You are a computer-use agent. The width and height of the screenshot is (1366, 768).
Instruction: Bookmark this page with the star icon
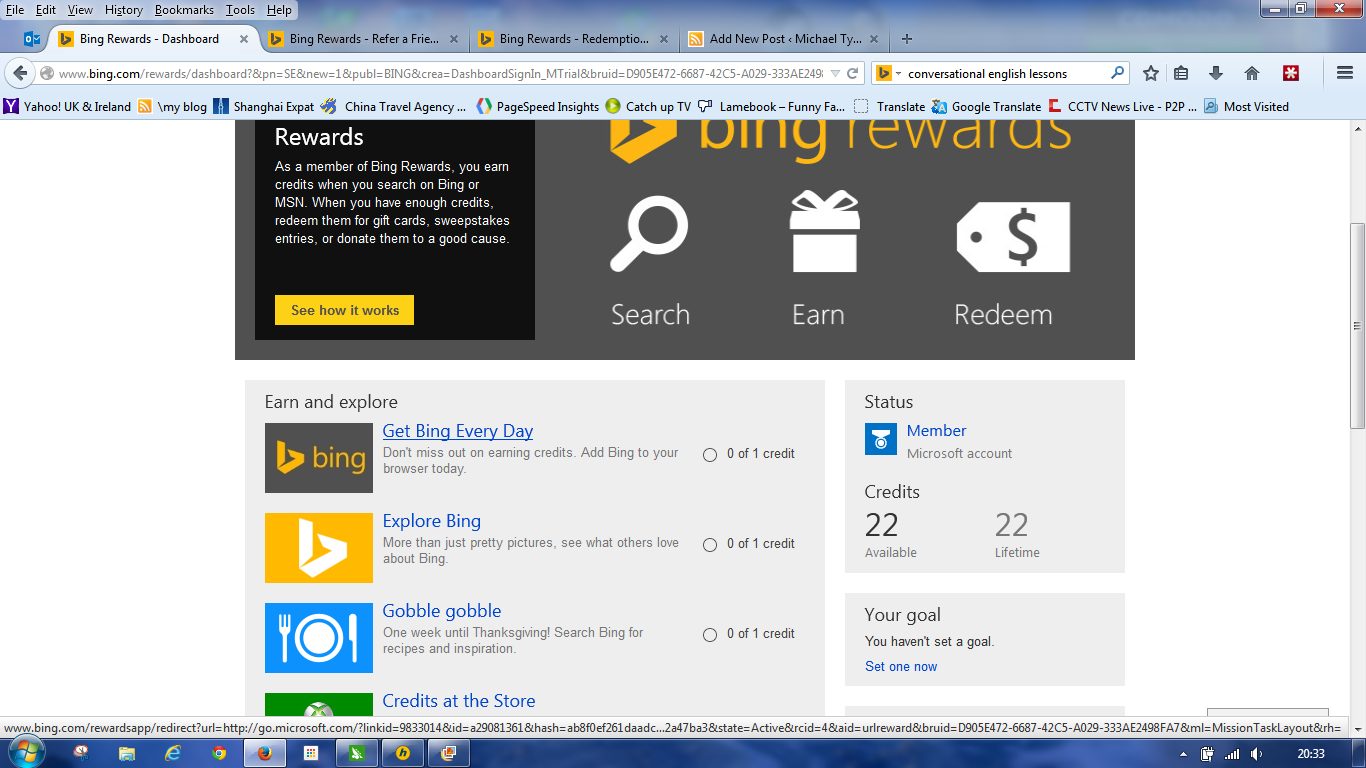pyautogui.click(x=1151, y=73)
